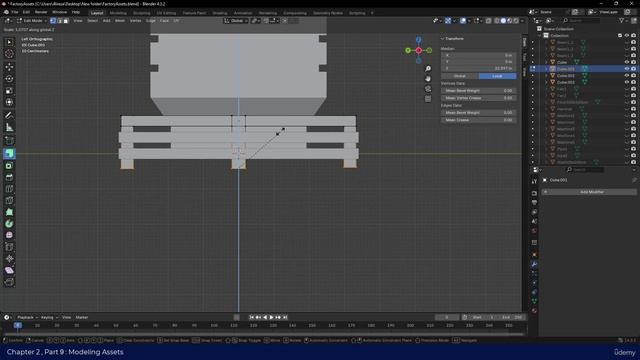Select the Loop Cut tool
This screenshot has height=360, width=640.
[9, 189]
